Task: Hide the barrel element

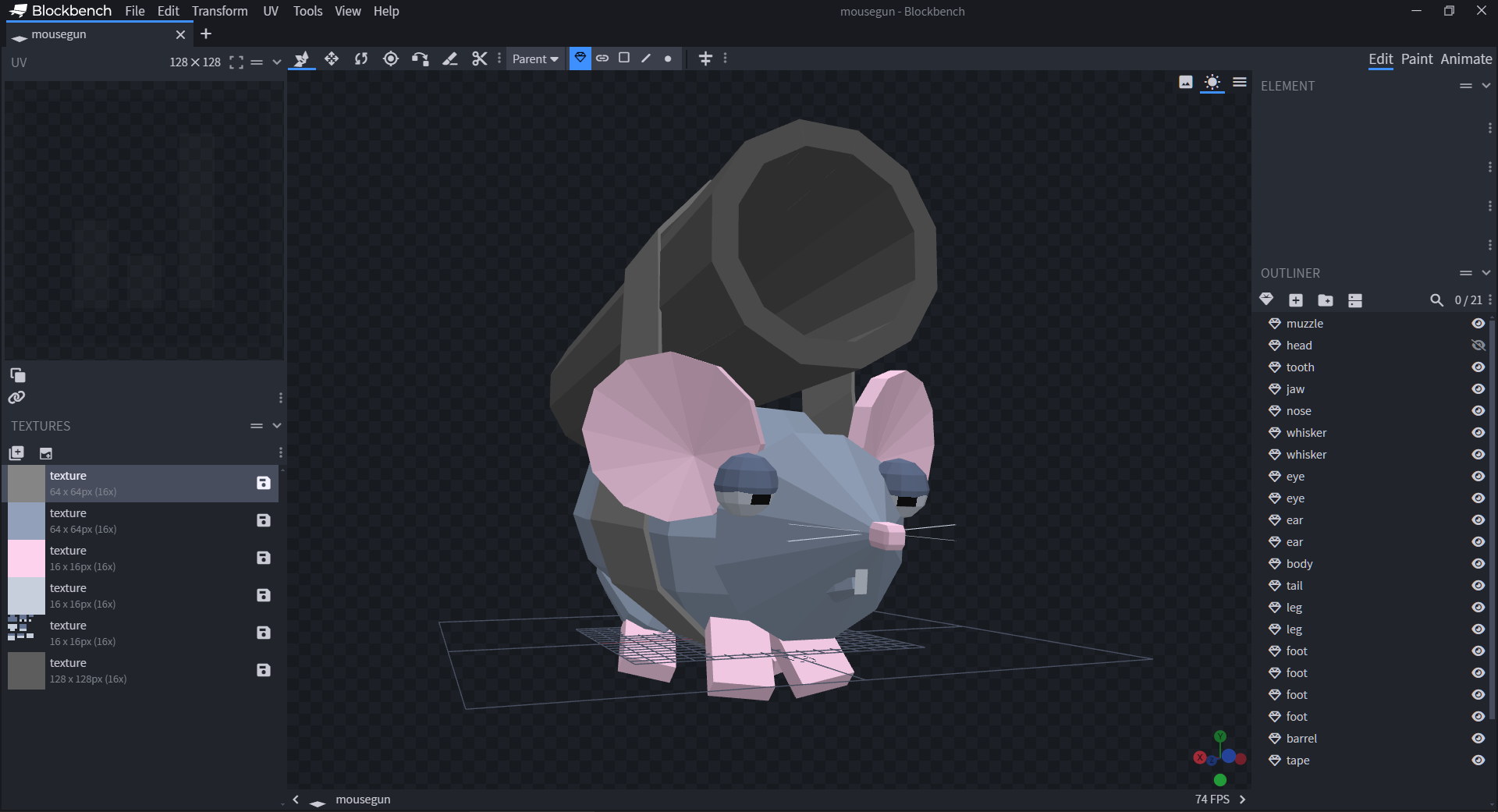Action: point(1478,739)
